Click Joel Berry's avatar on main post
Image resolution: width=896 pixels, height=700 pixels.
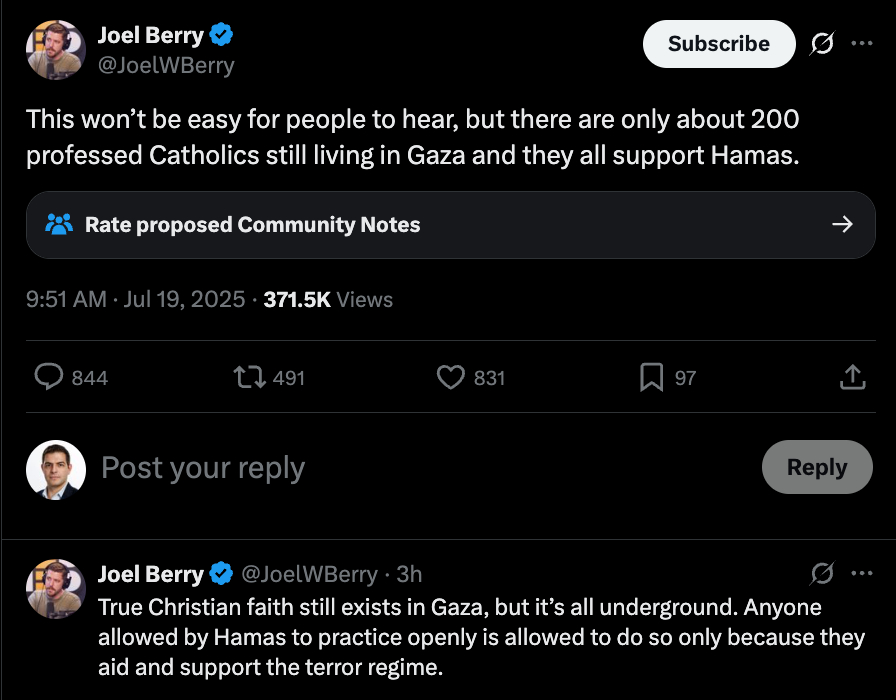(56, 50)
